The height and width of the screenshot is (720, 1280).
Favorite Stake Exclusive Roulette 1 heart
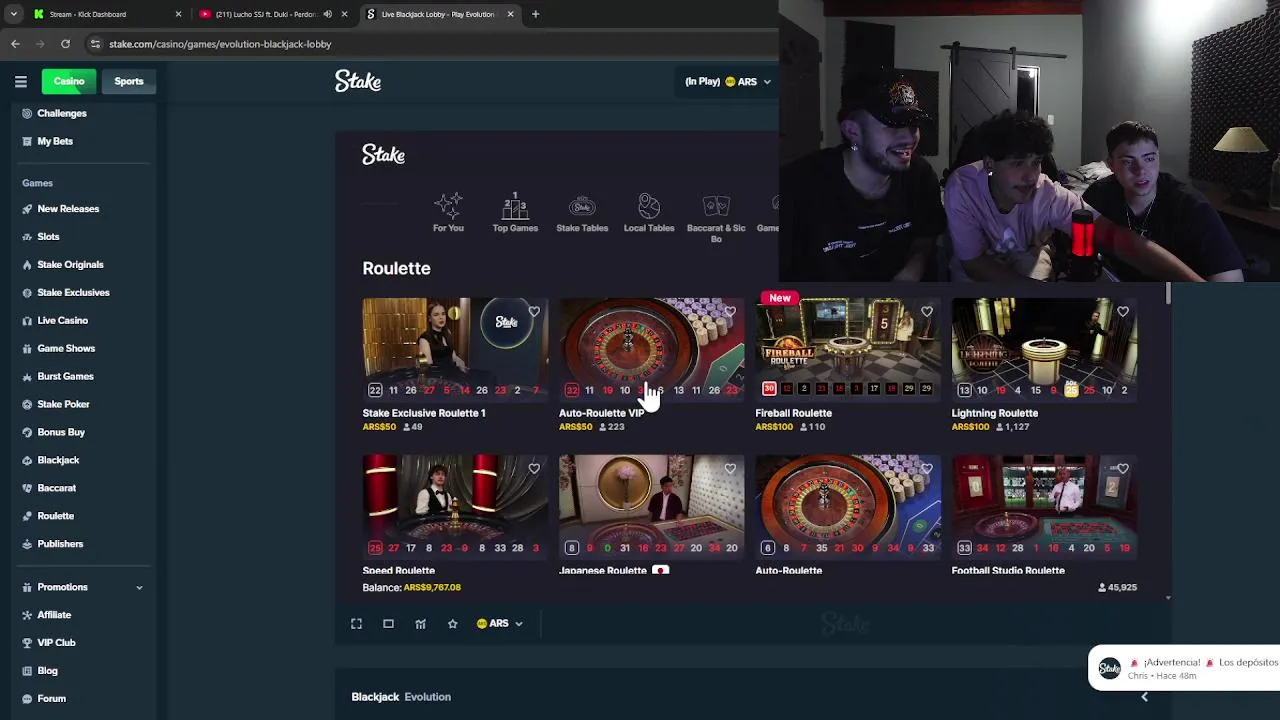point(534,312)
